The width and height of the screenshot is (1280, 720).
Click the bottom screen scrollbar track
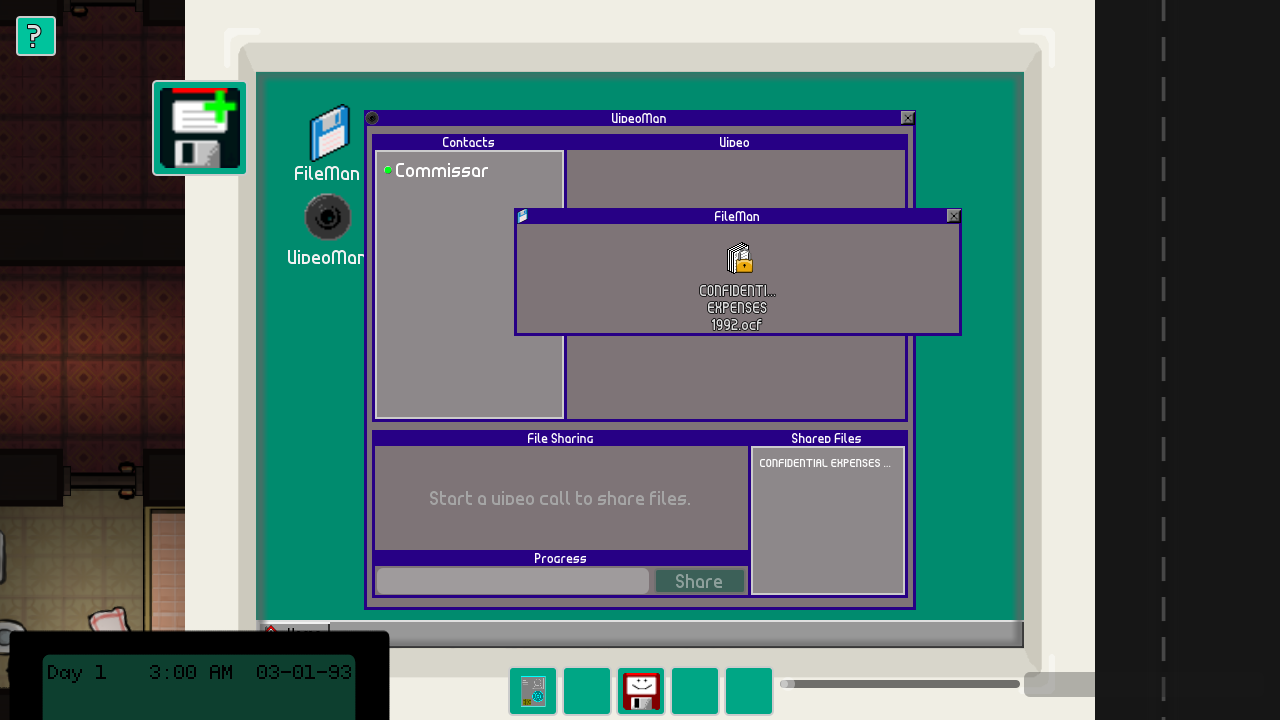900,684
